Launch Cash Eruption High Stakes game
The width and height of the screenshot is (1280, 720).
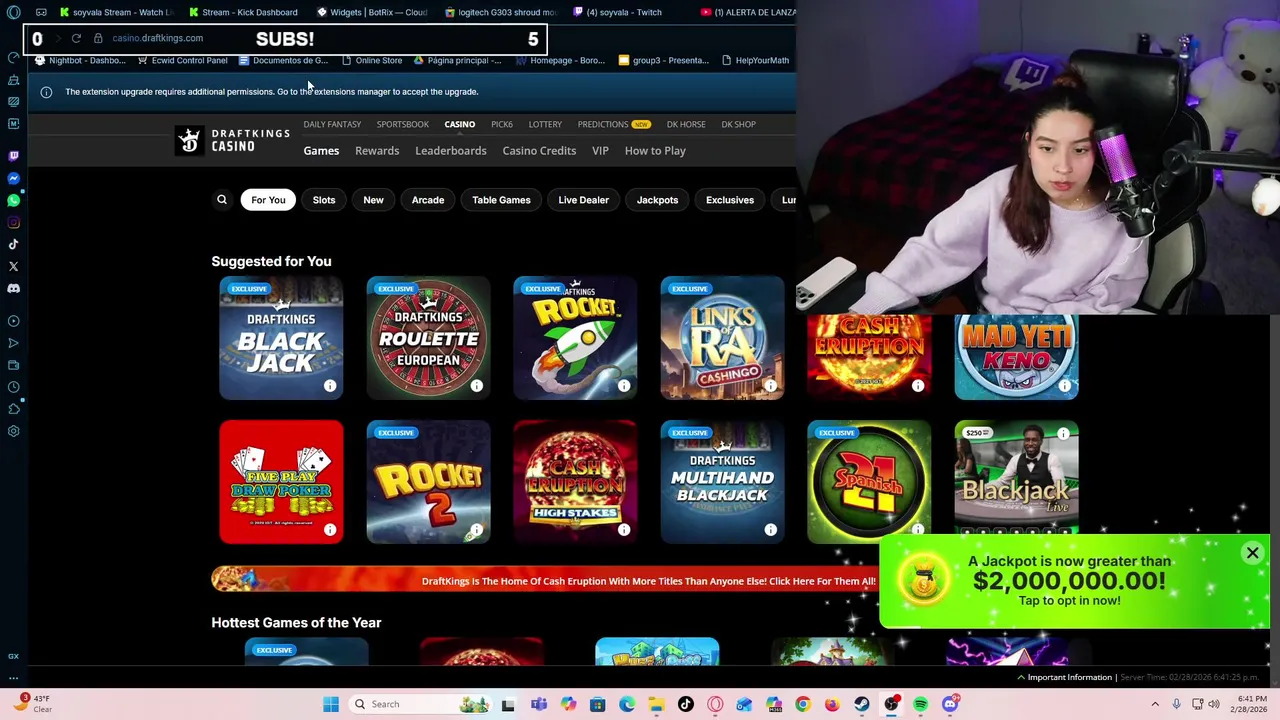(x=575, y=482)
